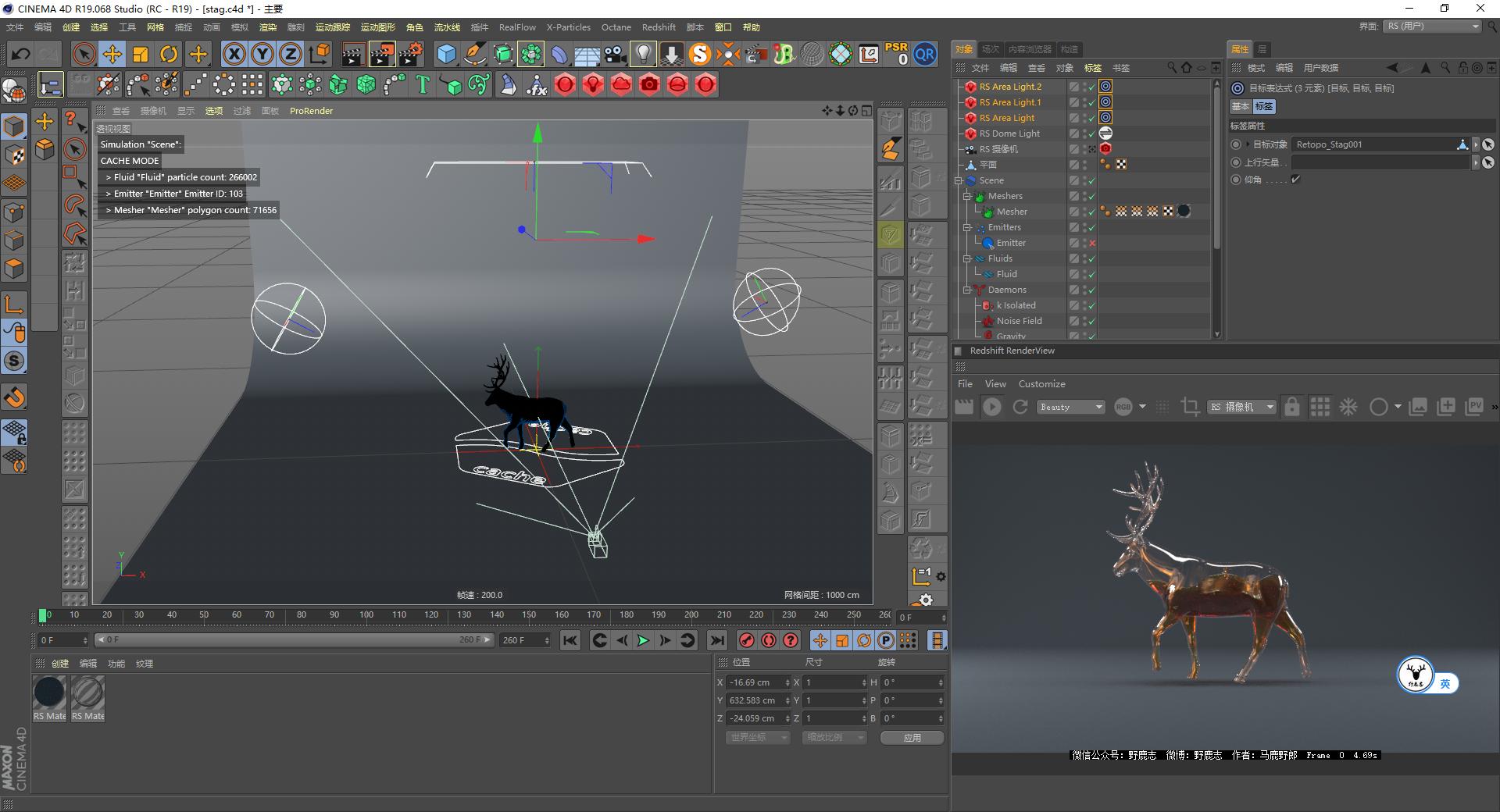Click the start render arrow in RenderView
Image resolution: width=1500 pixels, height=812 pixels.
point(992,407)
